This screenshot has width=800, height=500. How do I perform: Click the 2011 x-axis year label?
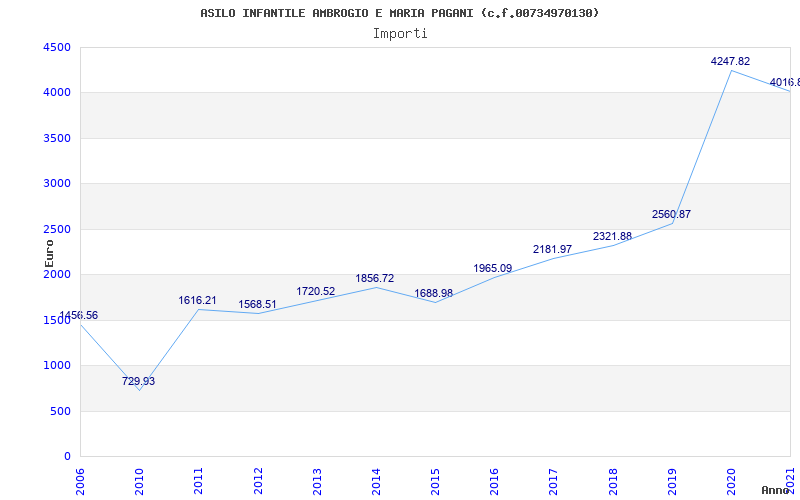tap(199, 481)
